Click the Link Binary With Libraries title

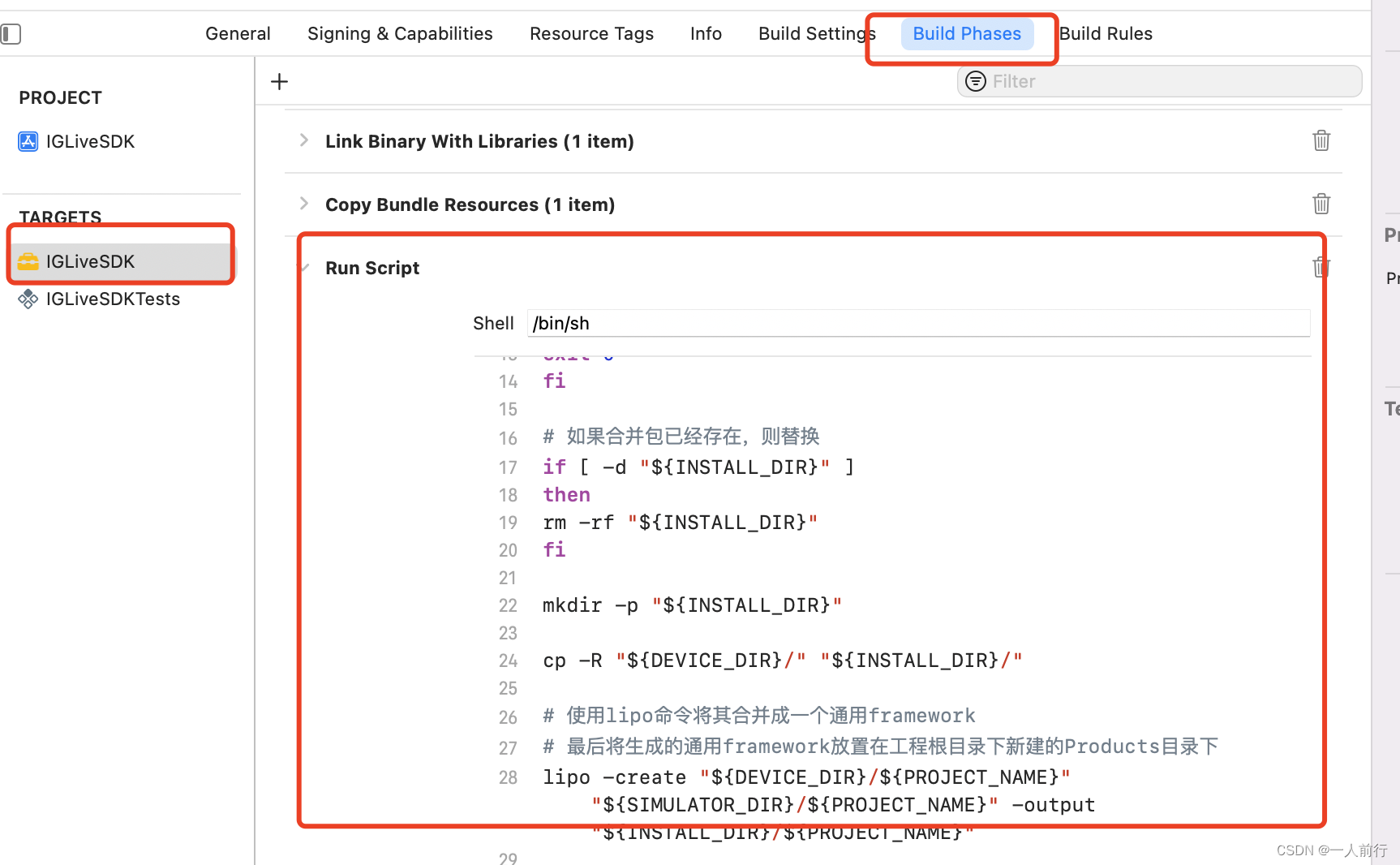point(479,141)
